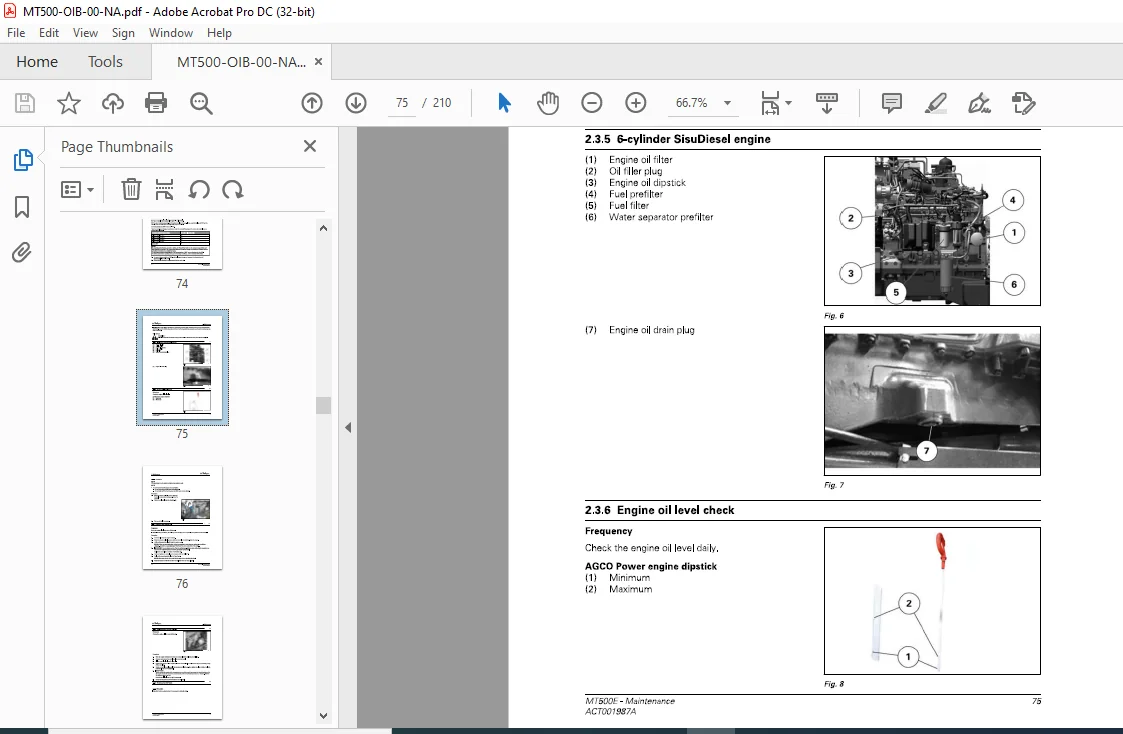The width and height of the screenshot is (1123, 734).
Task: Open the Attachments panel
Action: point(22,253)
